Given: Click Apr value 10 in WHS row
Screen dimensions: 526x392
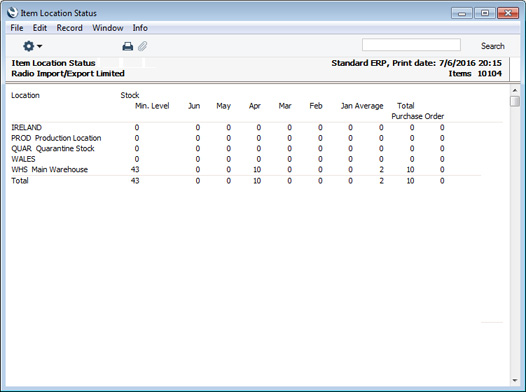Looking at the screenshot, I should (257, 169).
